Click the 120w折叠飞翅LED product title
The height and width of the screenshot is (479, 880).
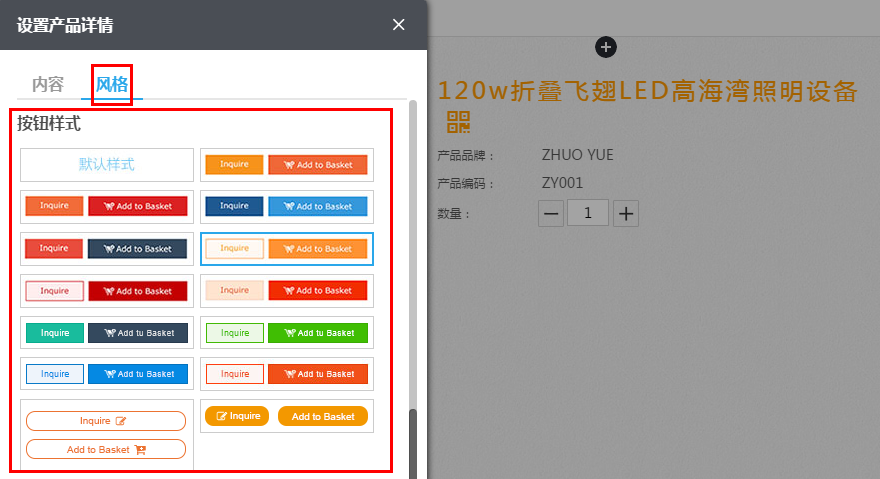point(647,92)
